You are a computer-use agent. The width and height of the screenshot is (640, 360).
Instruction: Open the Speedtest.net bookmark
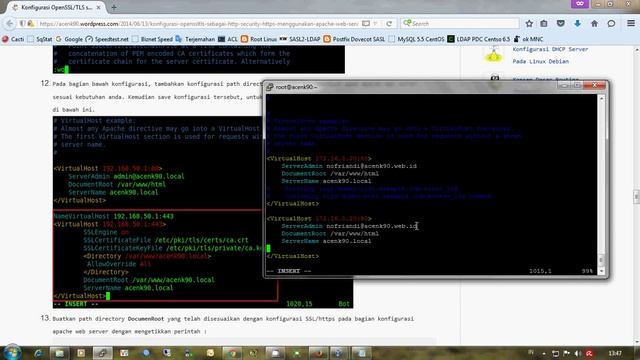click(x=107, y=39)
